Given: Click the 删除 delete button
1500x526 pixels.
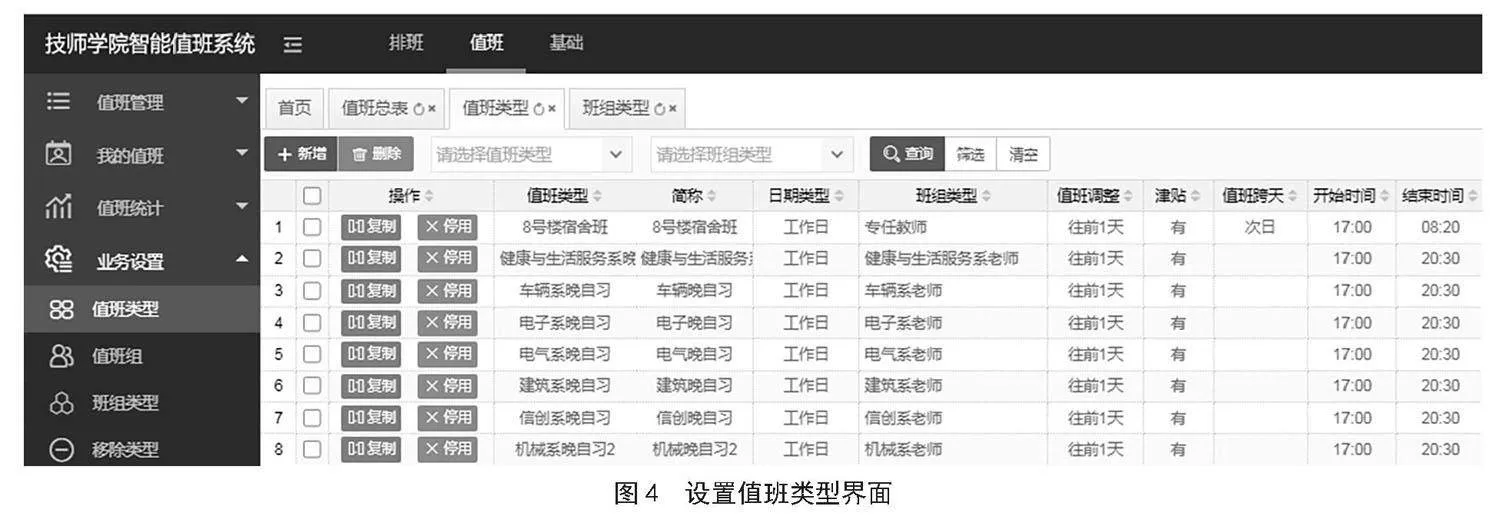Looking at the screenshot, I should 376,154.
